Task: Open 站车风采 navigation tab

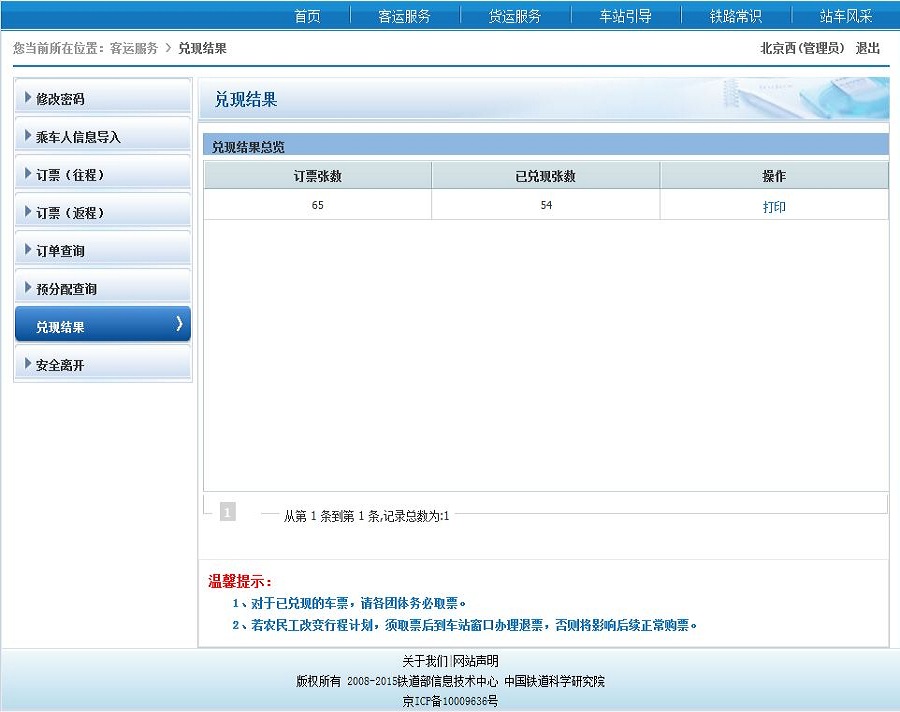Action: click(x=845, y=16)
